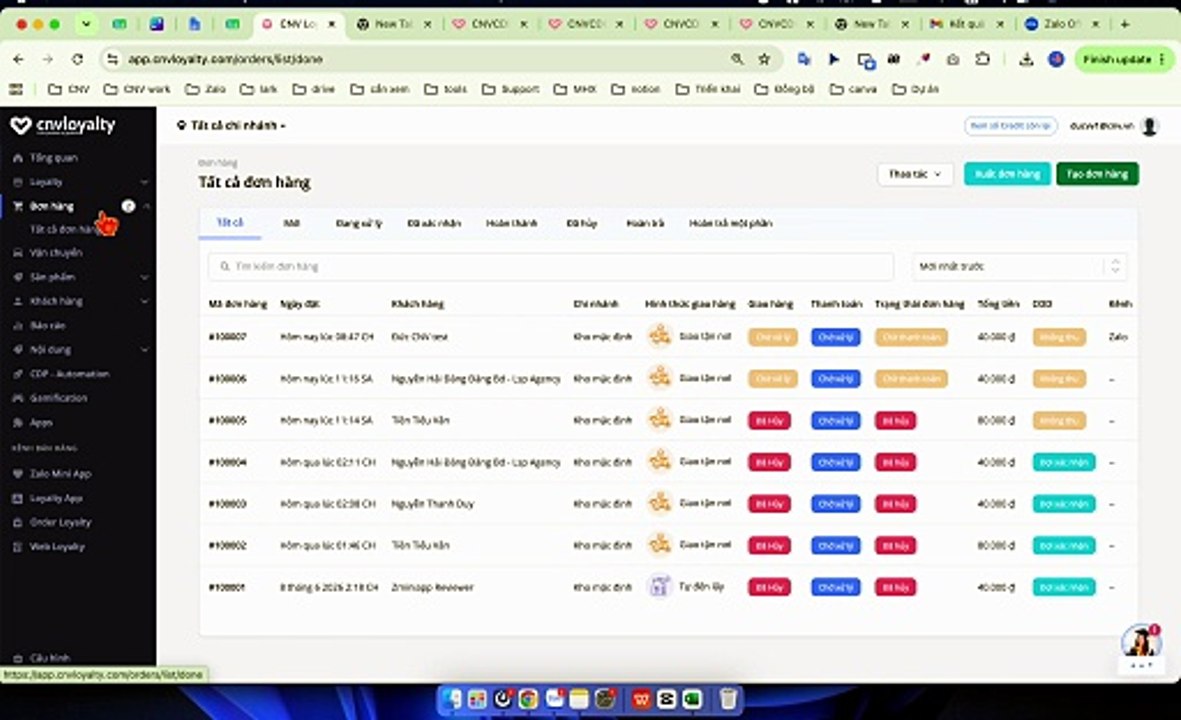
Task: Click customer Zminiapp Reviewer
Action: coord(432,587)
